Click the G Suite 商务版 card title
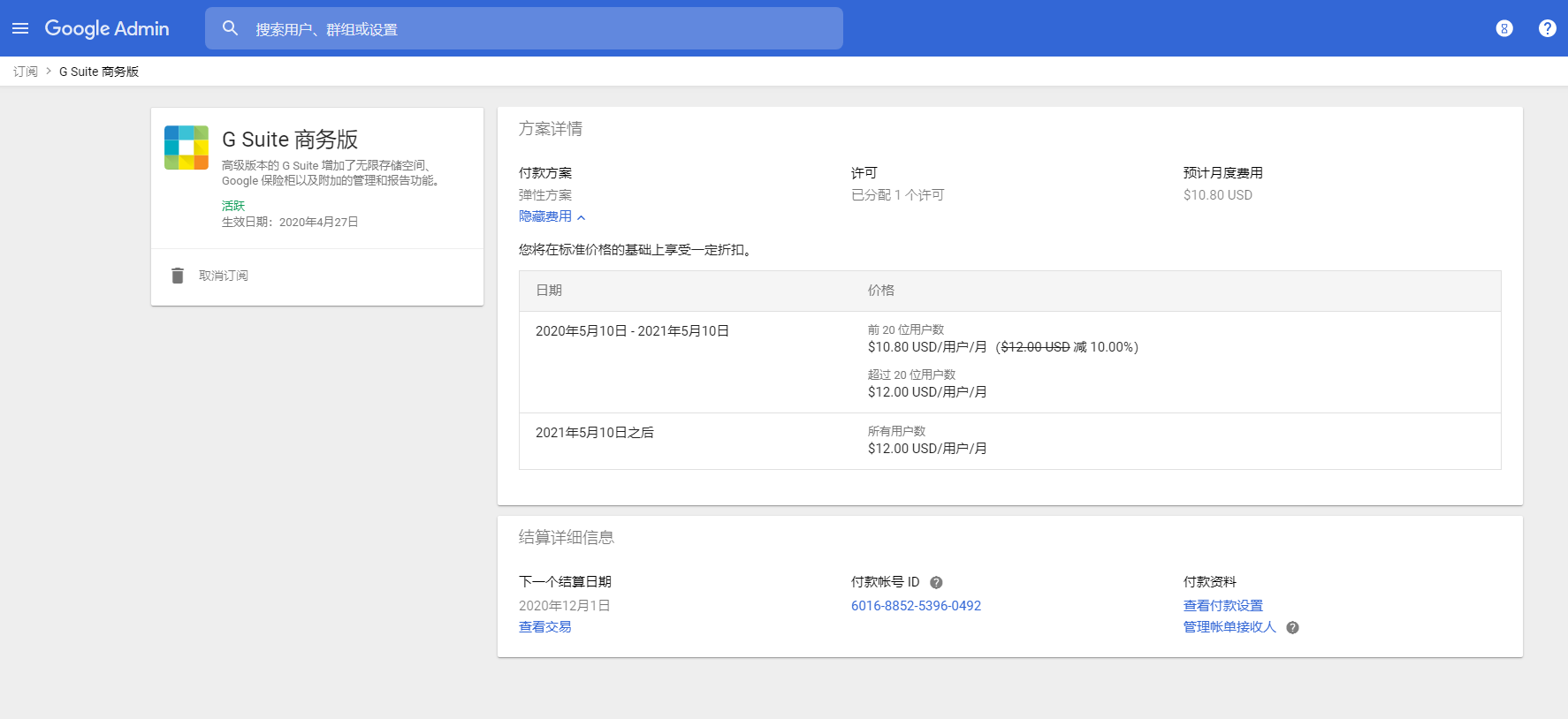Image resolution: width=1568 pixels, height=719 pixels. (290, 140)
